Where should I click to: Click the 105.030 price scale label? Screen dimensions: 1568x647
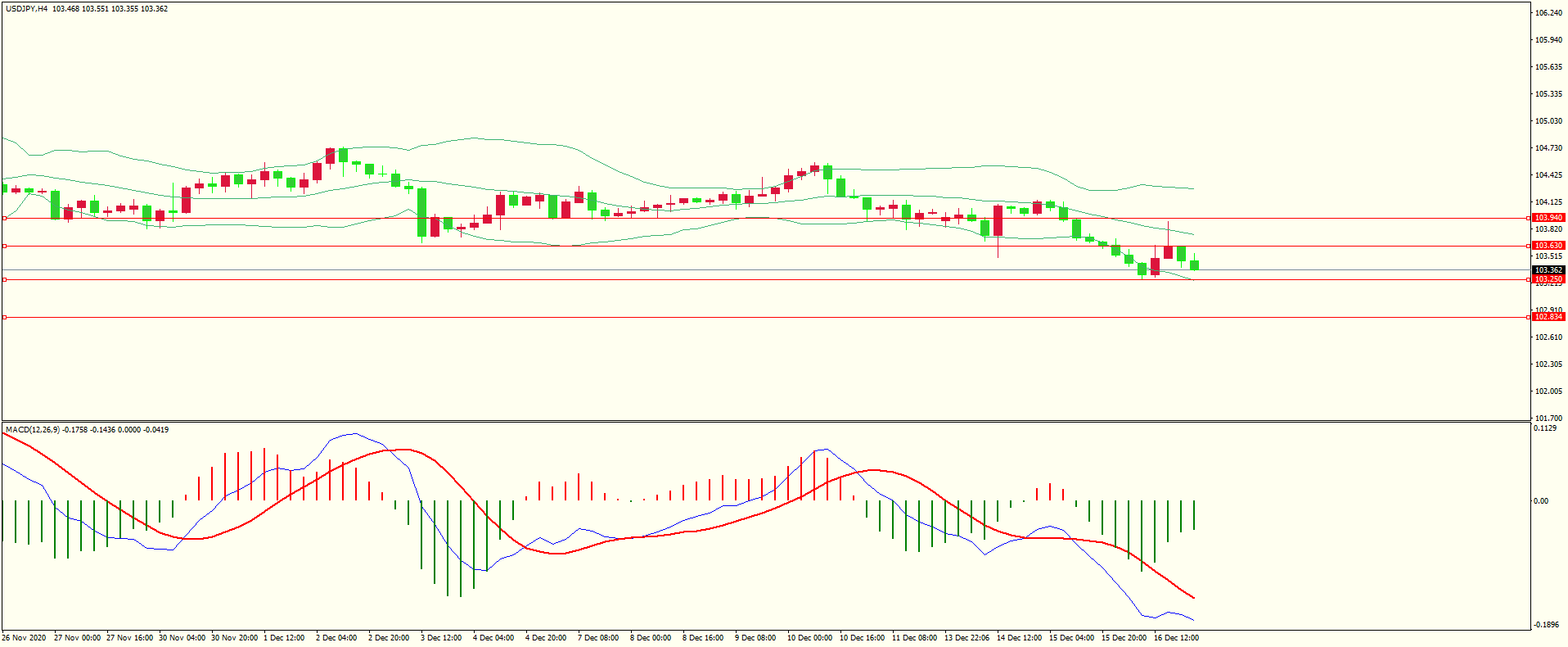point(1549,121)
